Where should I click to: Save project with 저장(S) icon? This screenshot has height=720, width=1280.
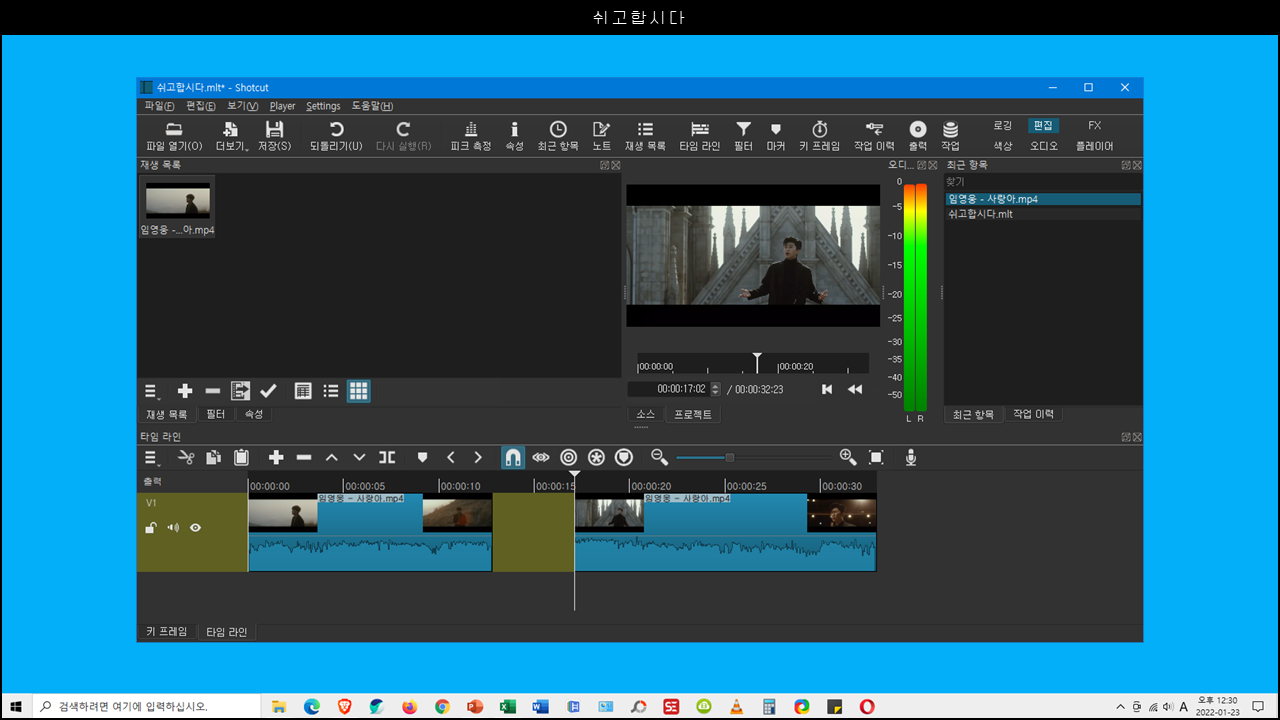[x=274, y=136]
